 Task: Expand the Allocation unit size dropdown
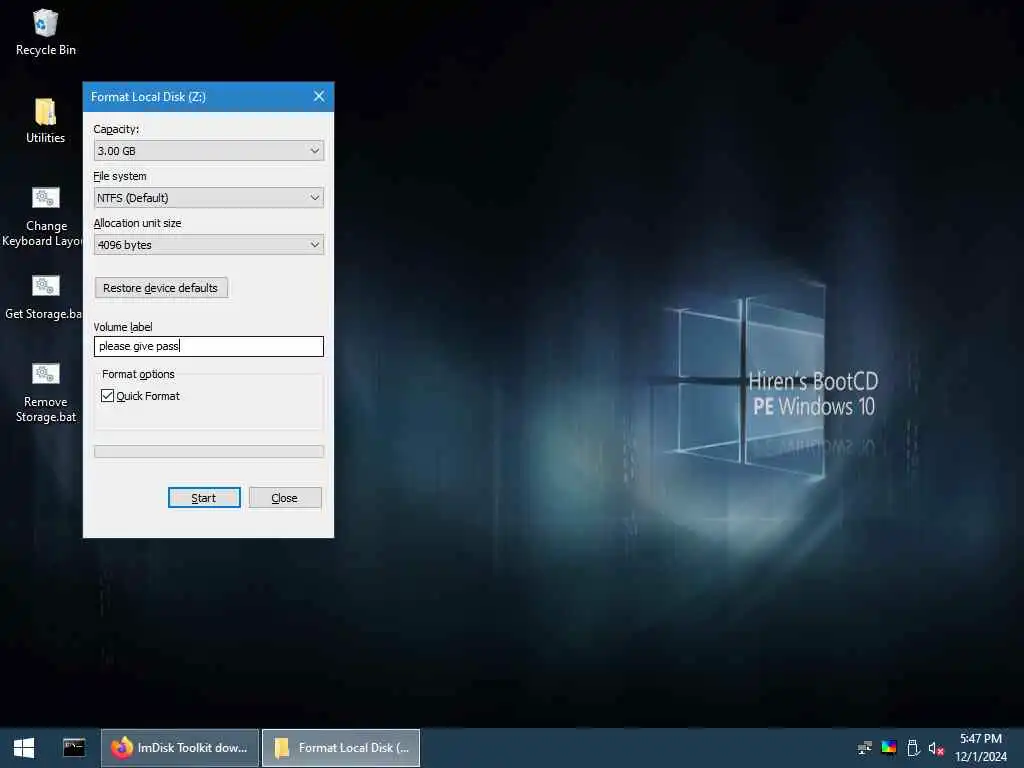pyautogui.click(x=208, y=245)
